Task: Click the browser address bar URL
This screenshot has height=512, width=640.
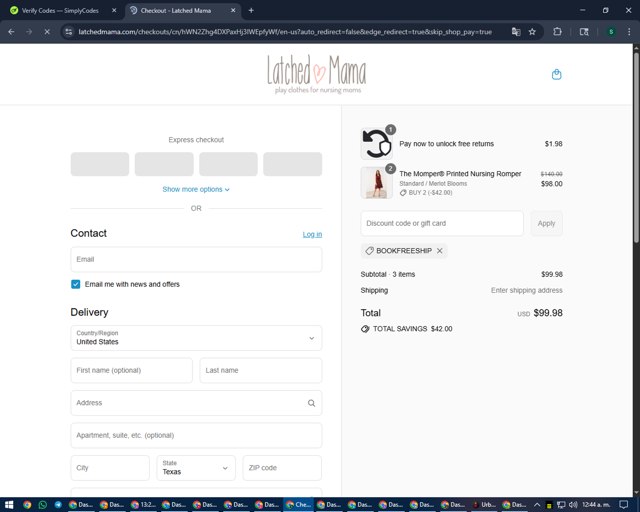Action: tap(285, 32)
